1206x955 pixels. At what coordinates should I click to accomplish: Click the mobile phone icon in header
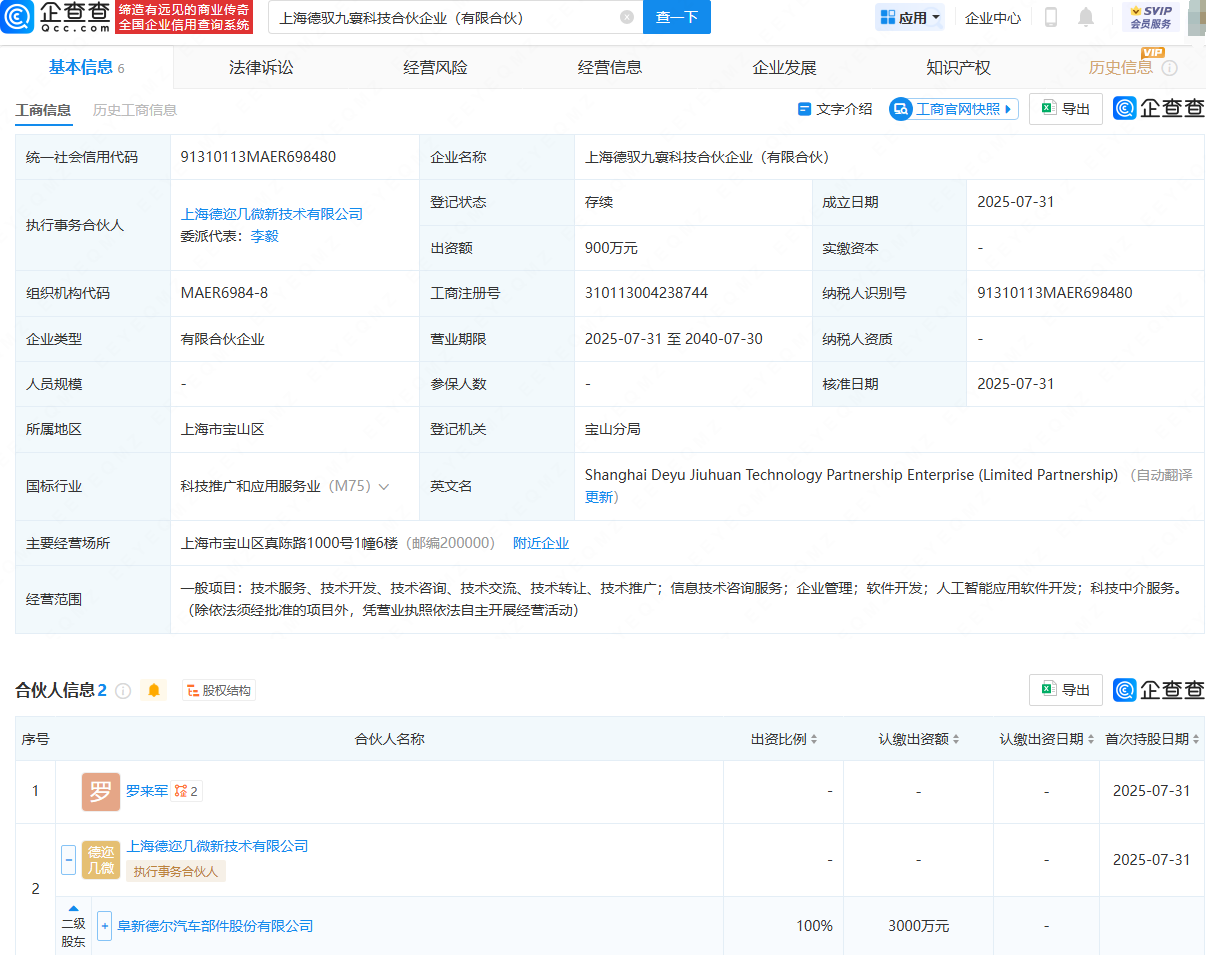coord(1051,17)
